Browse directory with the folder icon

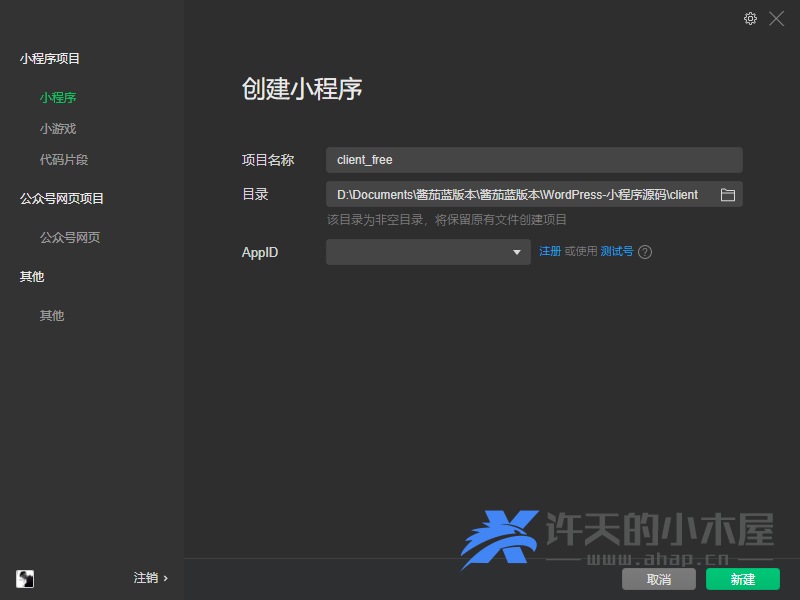coord(728,194)
